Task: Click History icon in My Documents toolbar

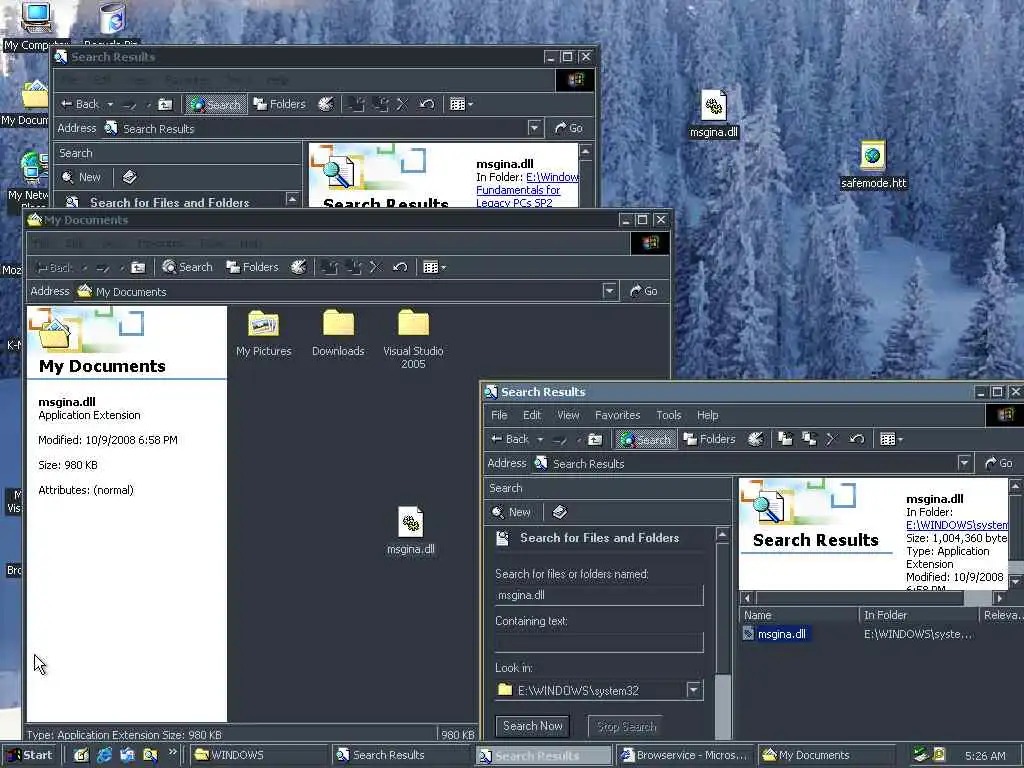Action: (x=298, y=267)
